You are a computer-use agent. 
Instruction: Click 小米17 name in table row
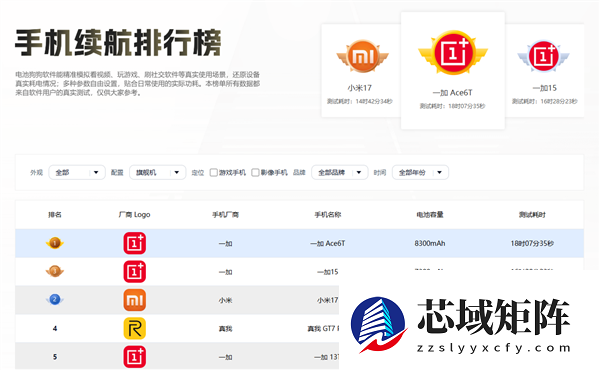click(x=328, y=300)
